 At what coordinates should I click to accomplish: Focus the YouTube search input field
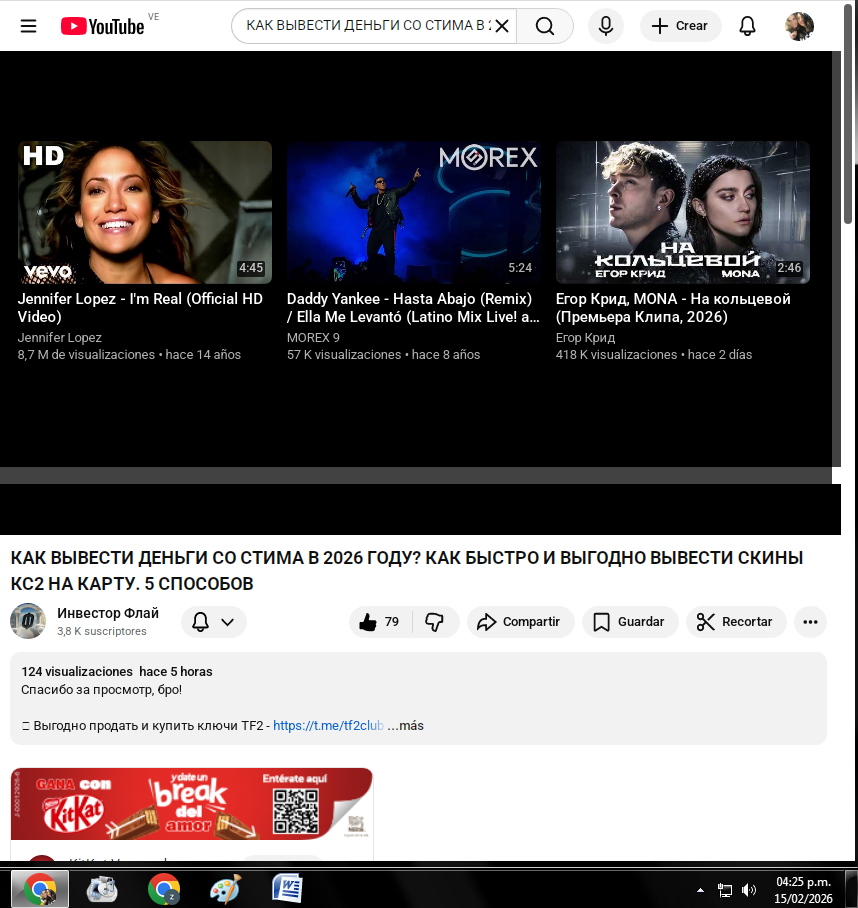pos(368,26)
